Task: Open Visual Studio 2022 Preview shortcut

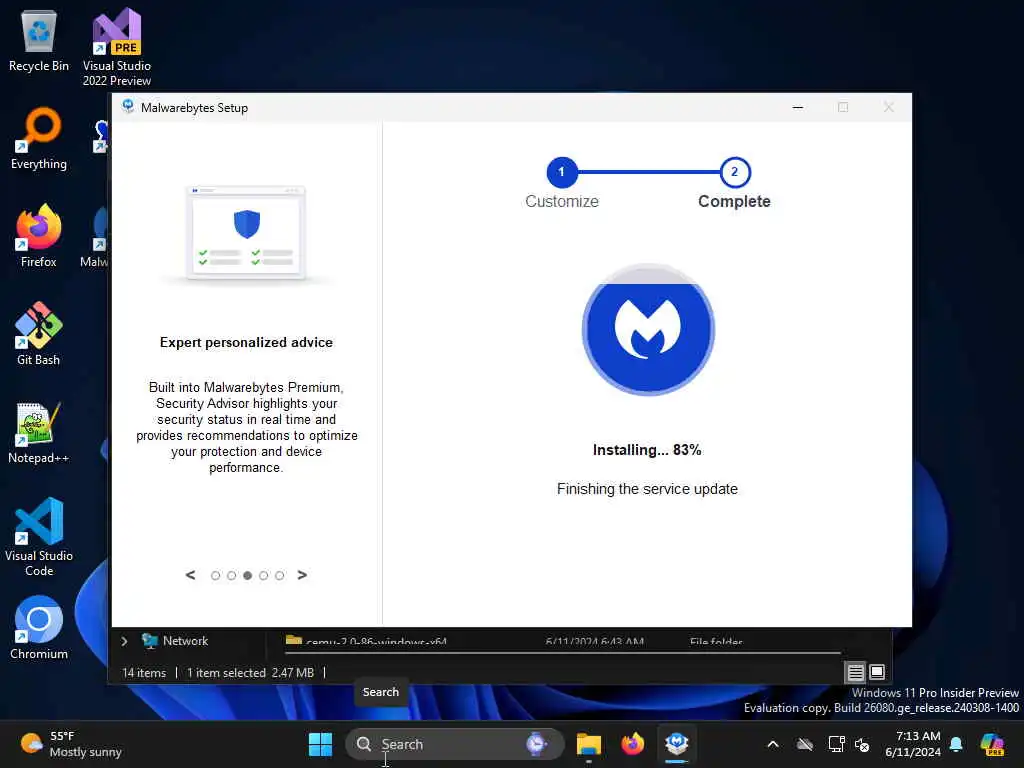Action: point(116,48)
